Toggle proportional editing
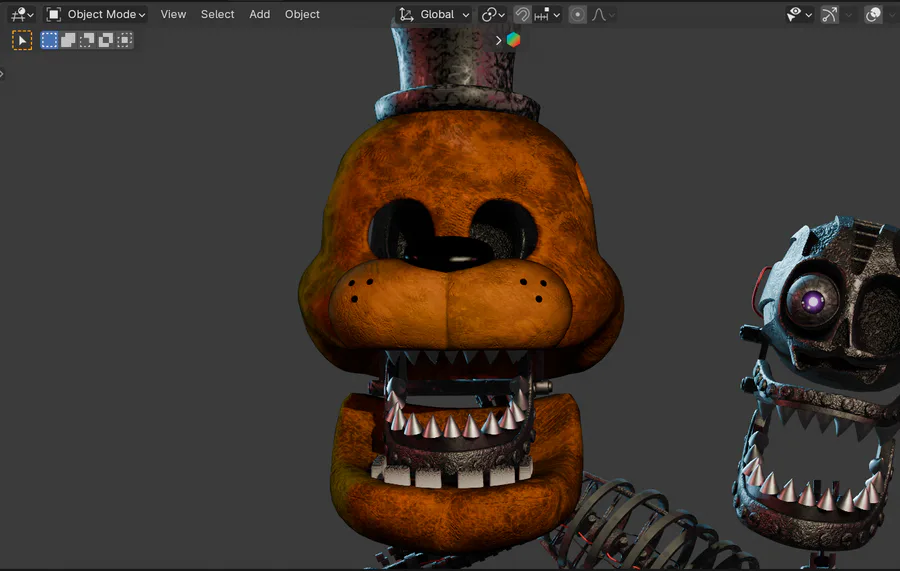This screenshot has height=571, width=900. [x=577, y=14]
